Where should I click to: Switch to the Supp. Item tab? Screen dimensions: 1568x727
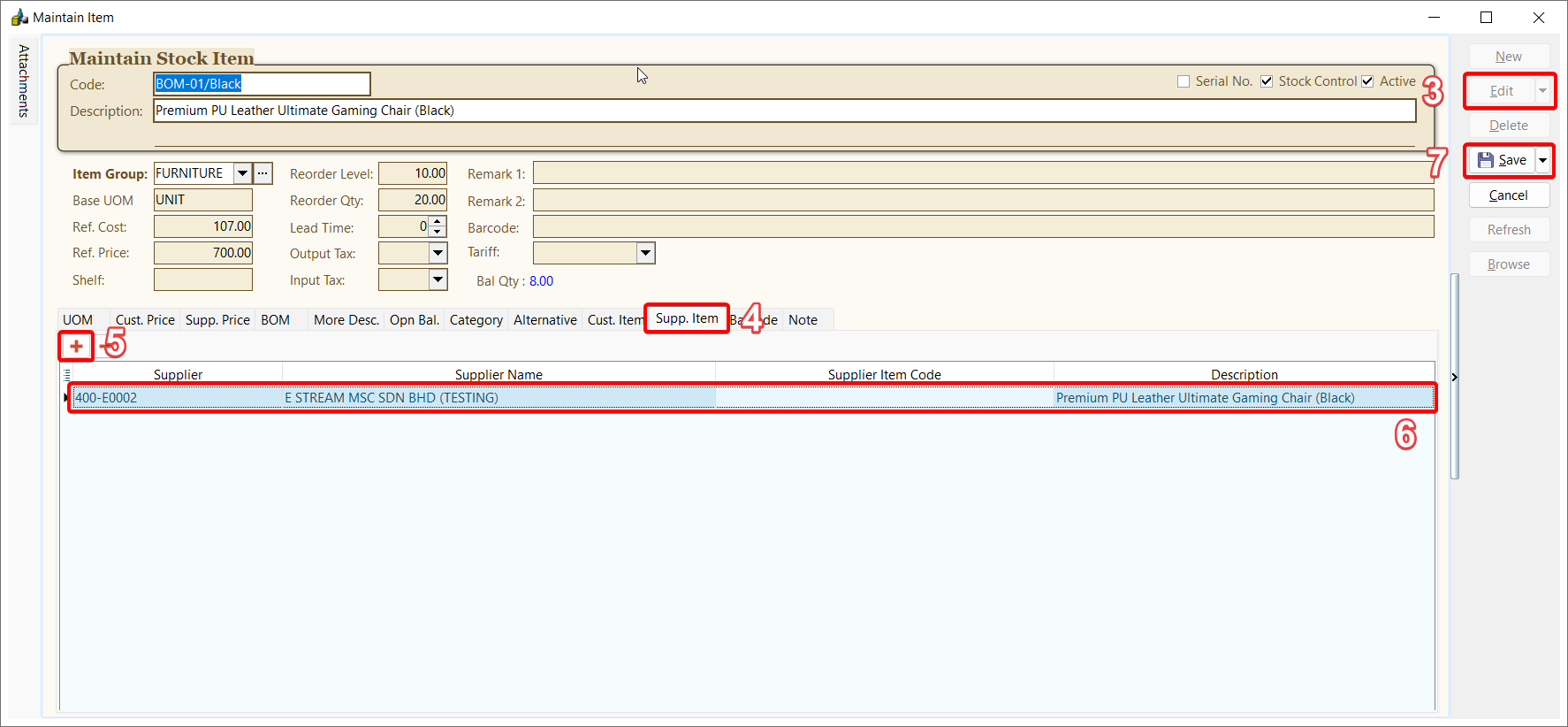tap(687, 318)
